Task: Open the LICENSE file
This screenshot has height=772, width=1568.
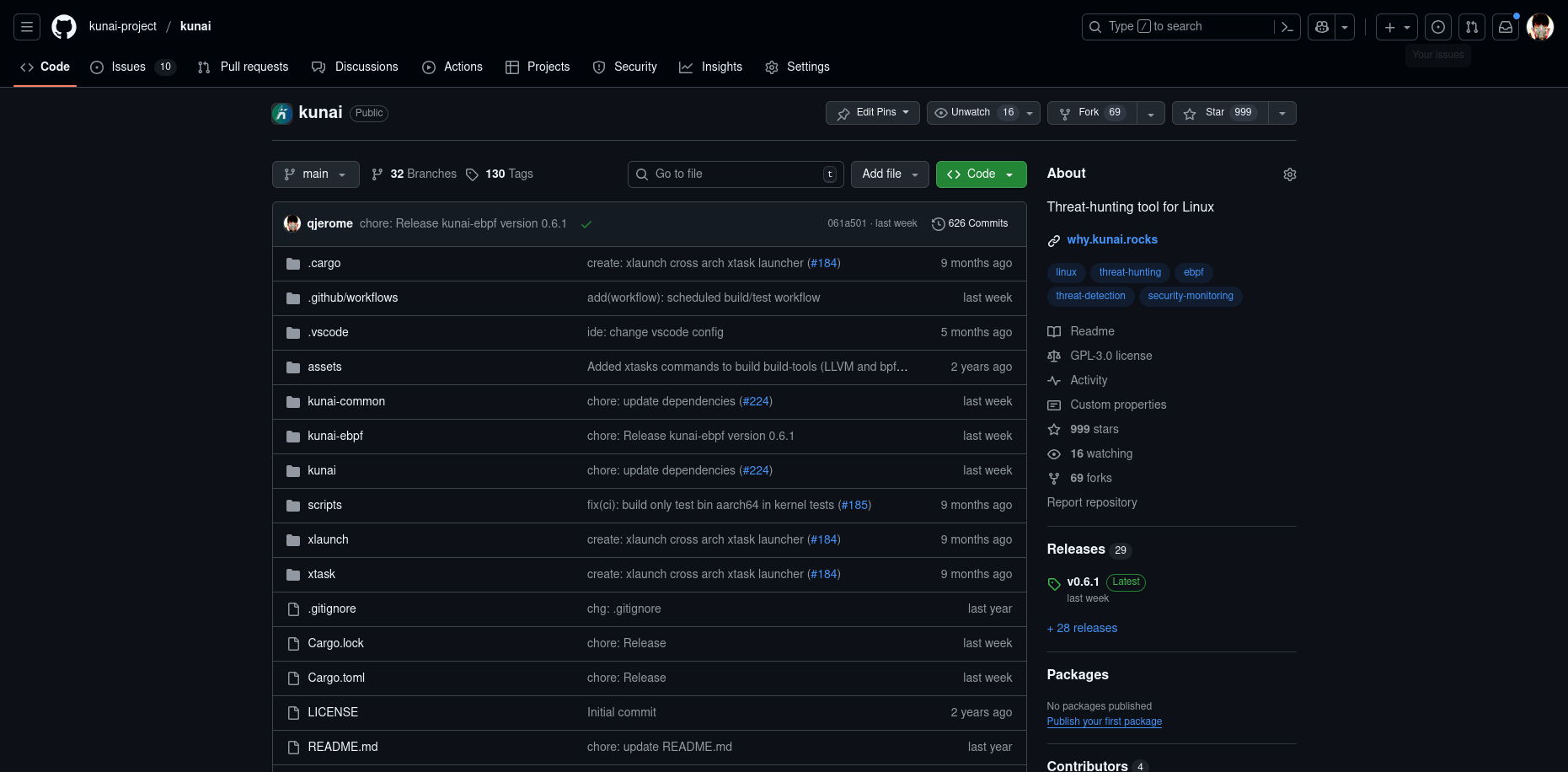Action: [333, 712]
